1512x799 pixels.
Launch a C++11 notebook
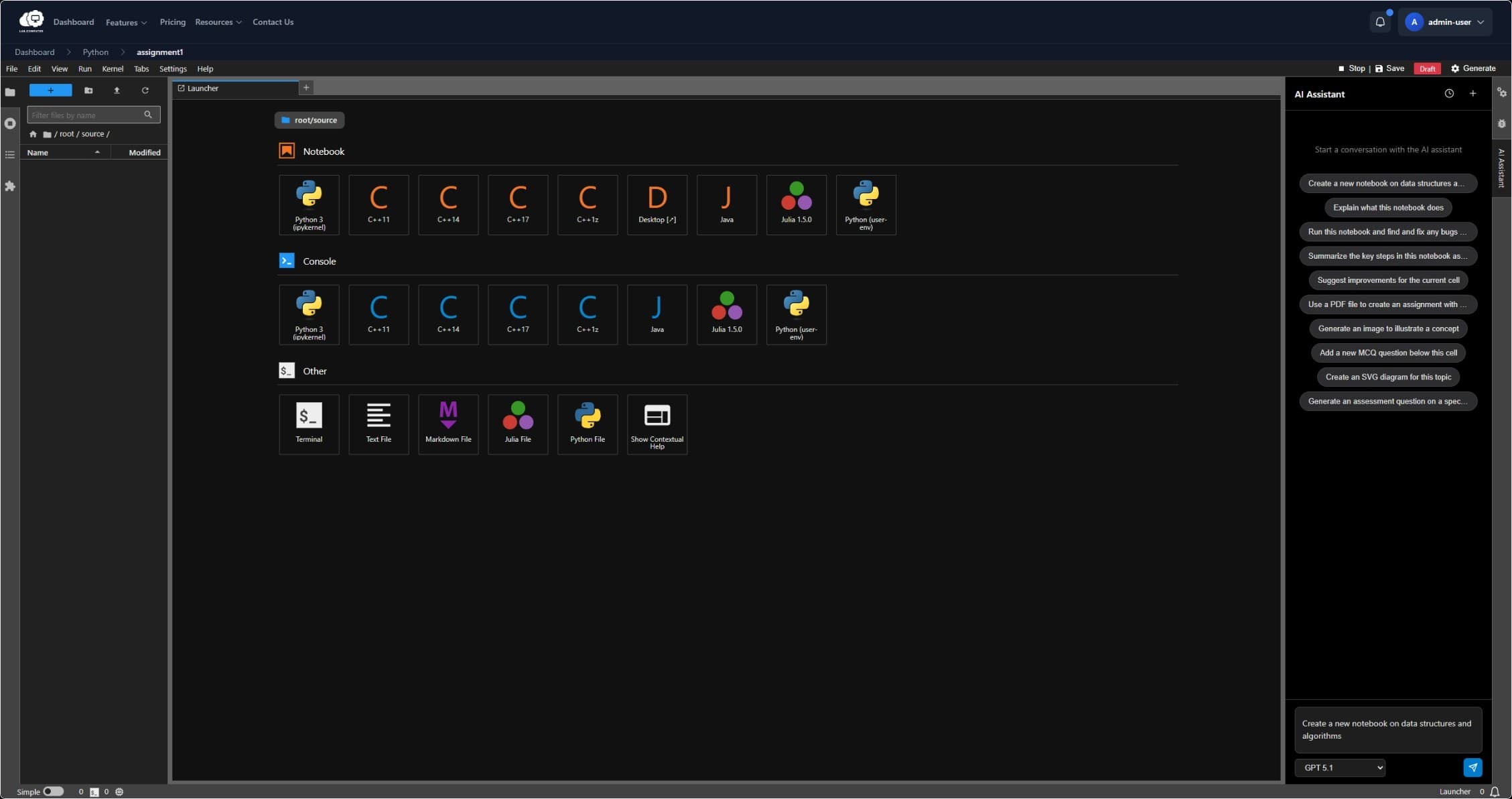379,205
